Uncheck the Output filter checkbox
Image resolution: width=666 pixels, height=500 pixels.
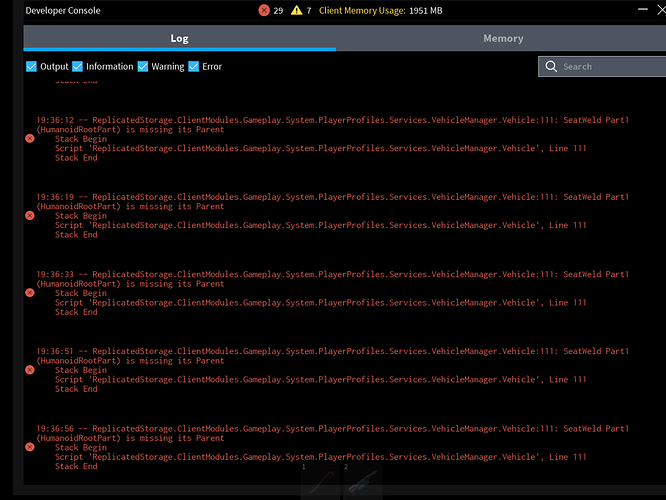[31, 67]
